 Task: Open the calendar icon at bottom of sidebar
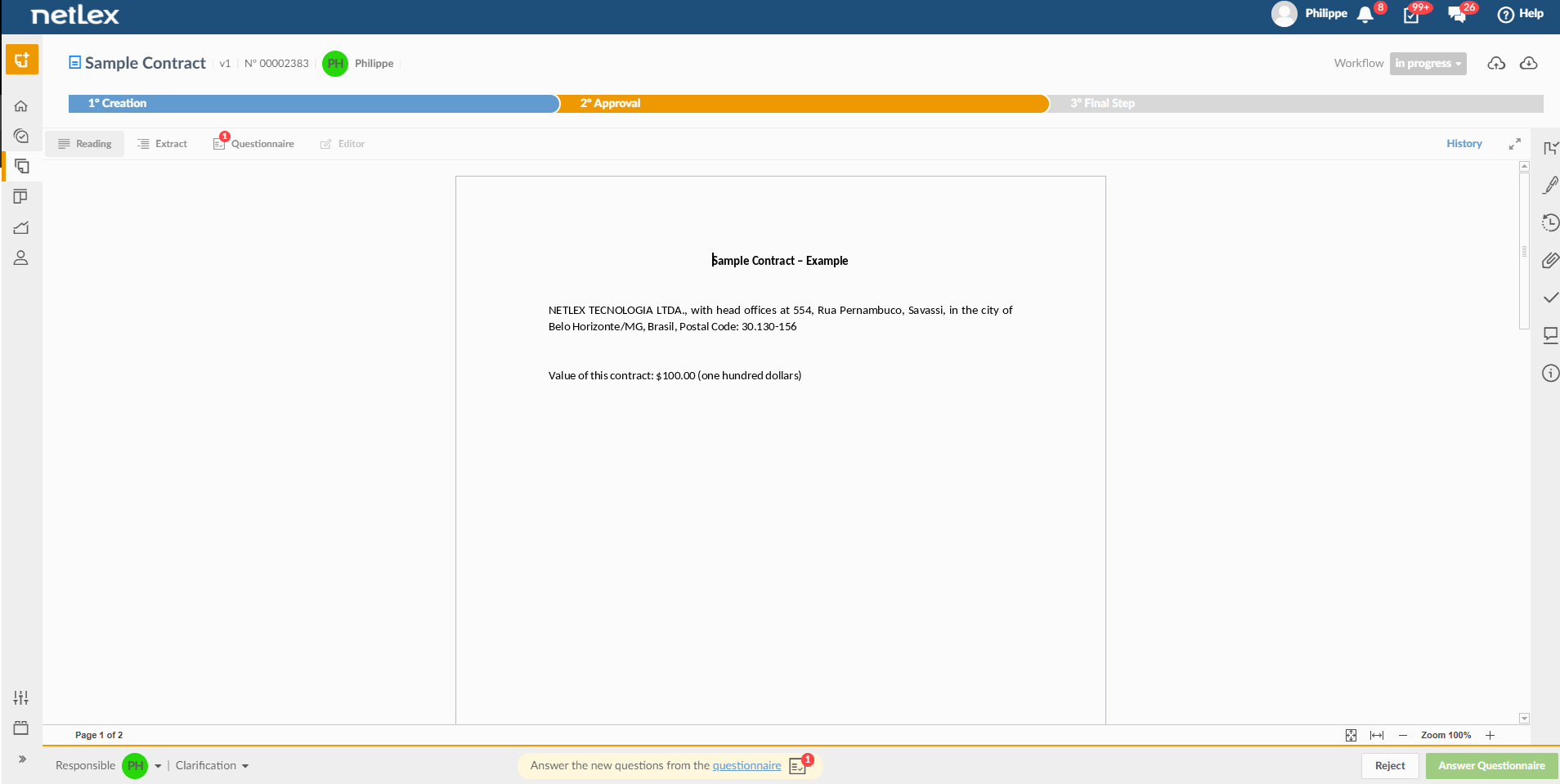(x=21, y=728)
